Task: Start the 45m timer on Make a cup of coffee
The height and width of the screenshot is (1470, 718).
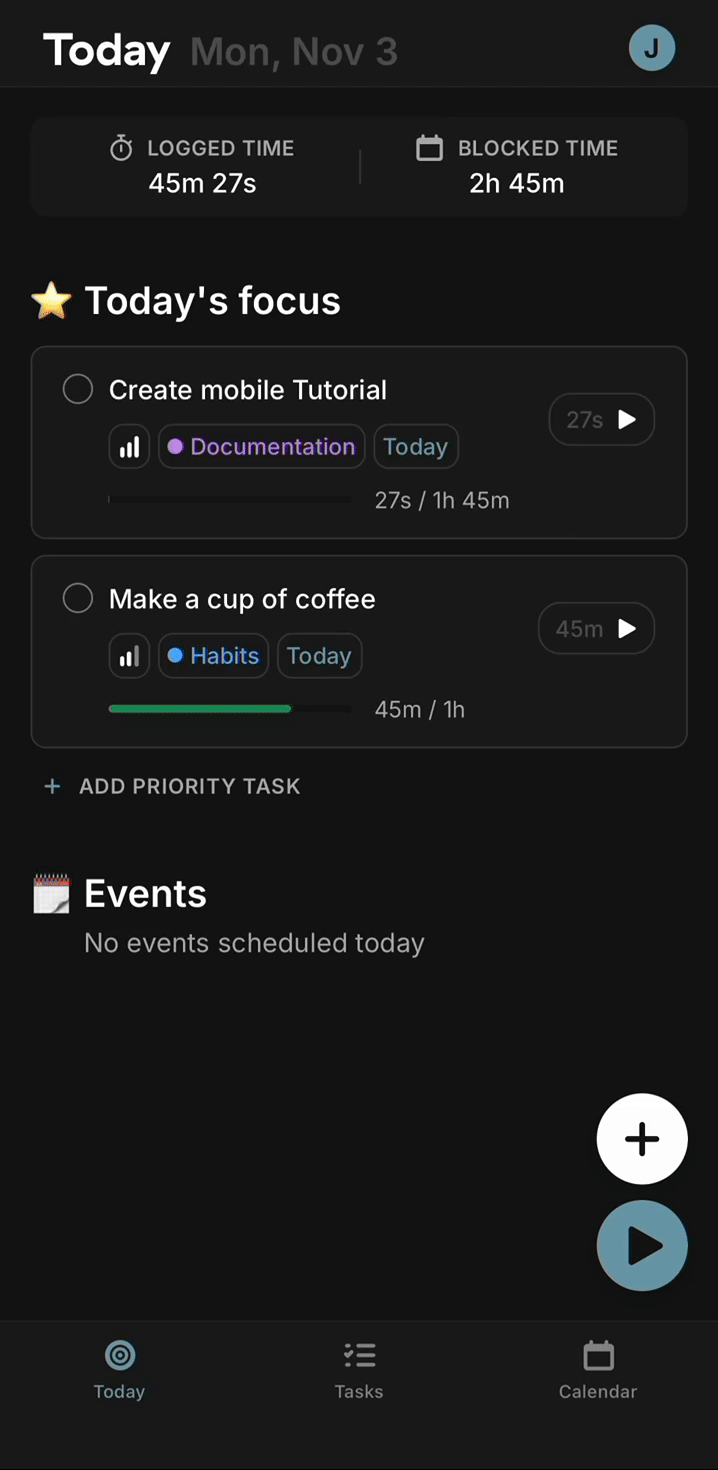Action: (x=596, y=629)
